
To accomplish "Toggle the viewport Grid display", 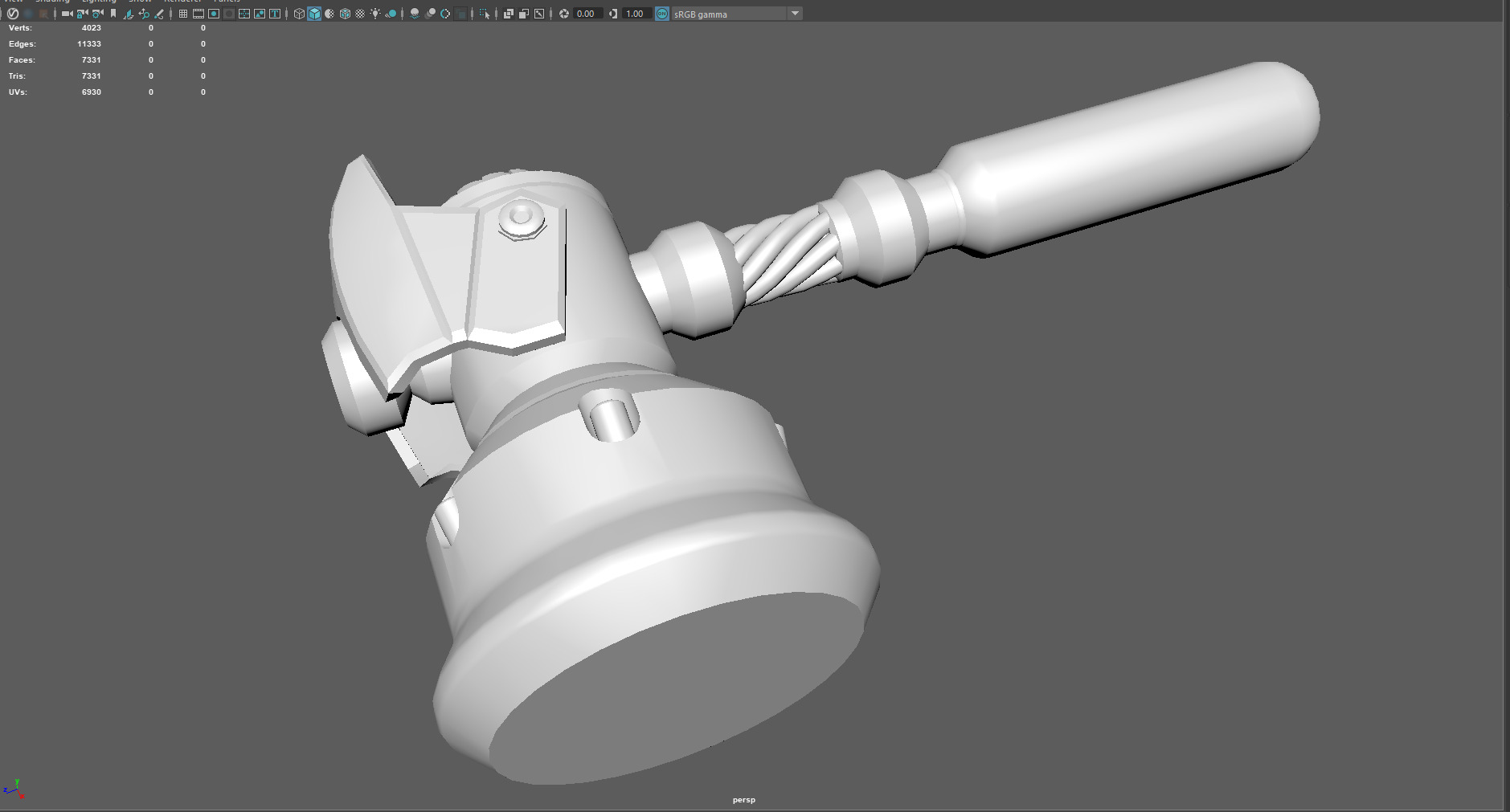I will coord(183,14).
